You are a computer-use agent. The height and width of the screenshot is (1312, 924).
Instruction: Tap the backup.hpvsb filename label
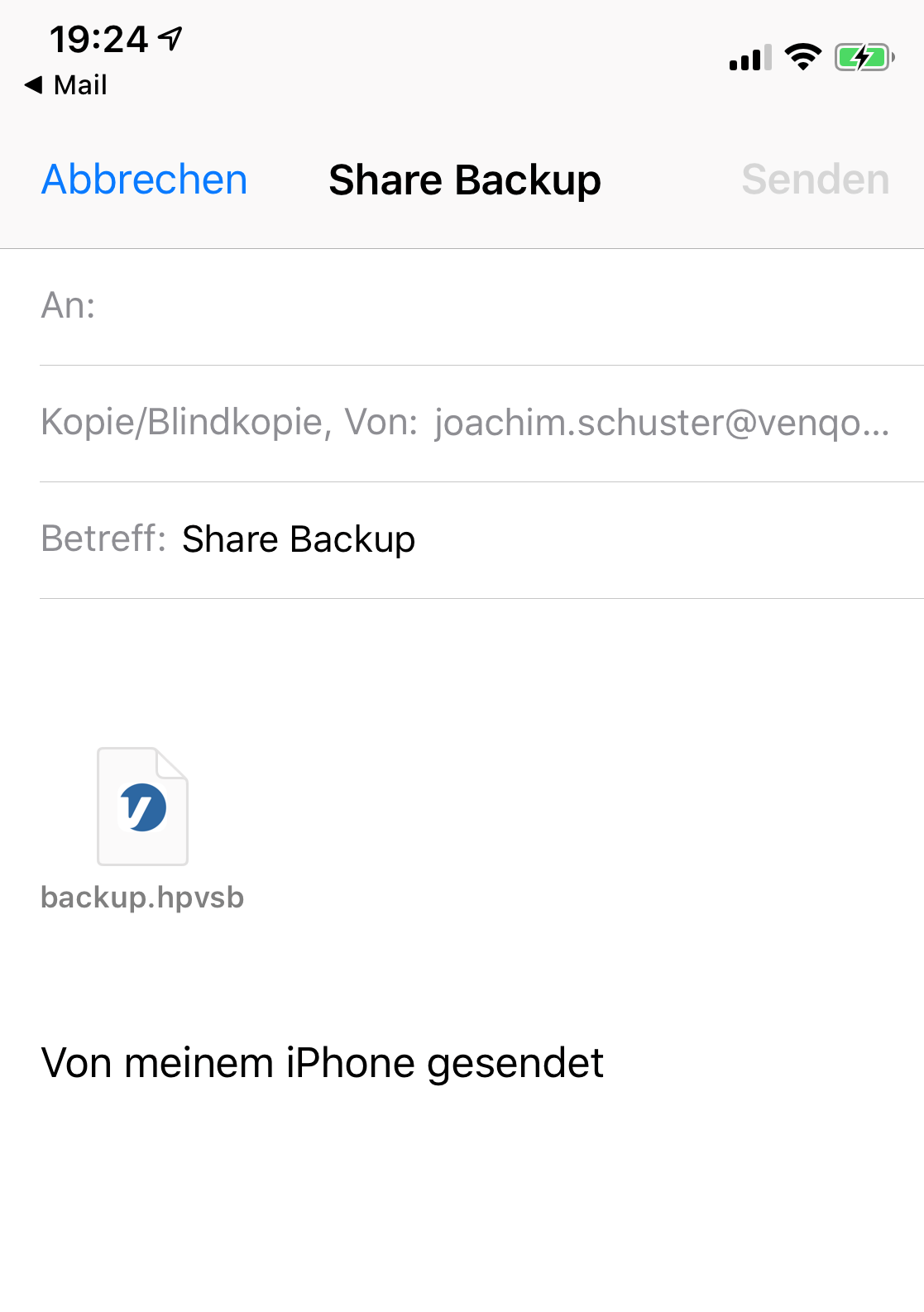(x=142, y=898)
